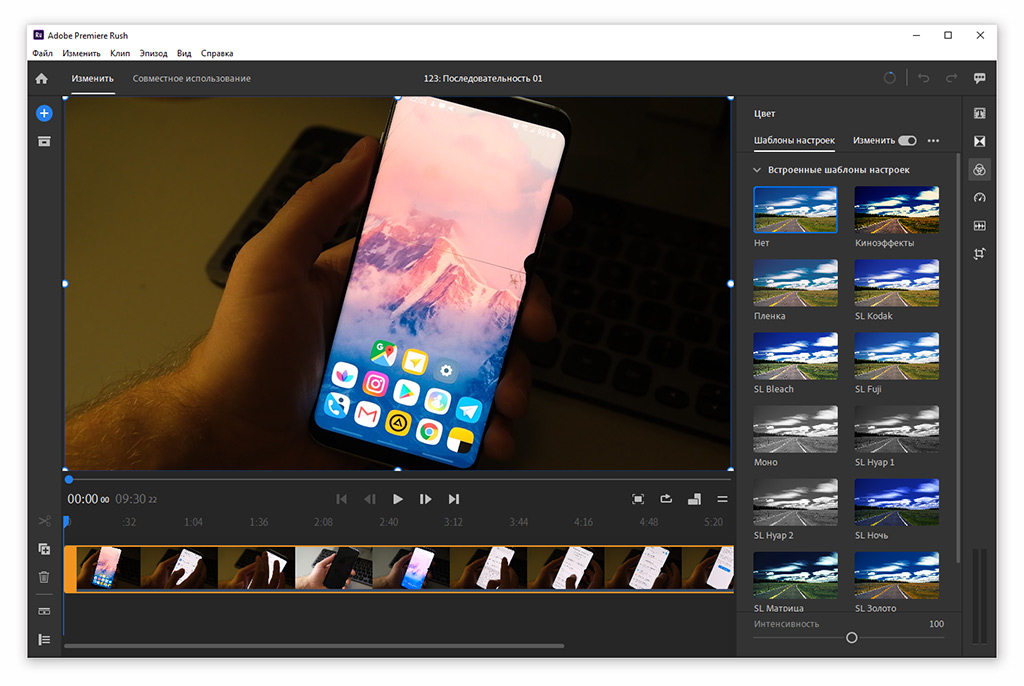Open the Audio panel icon

click(x=979, y=225)
